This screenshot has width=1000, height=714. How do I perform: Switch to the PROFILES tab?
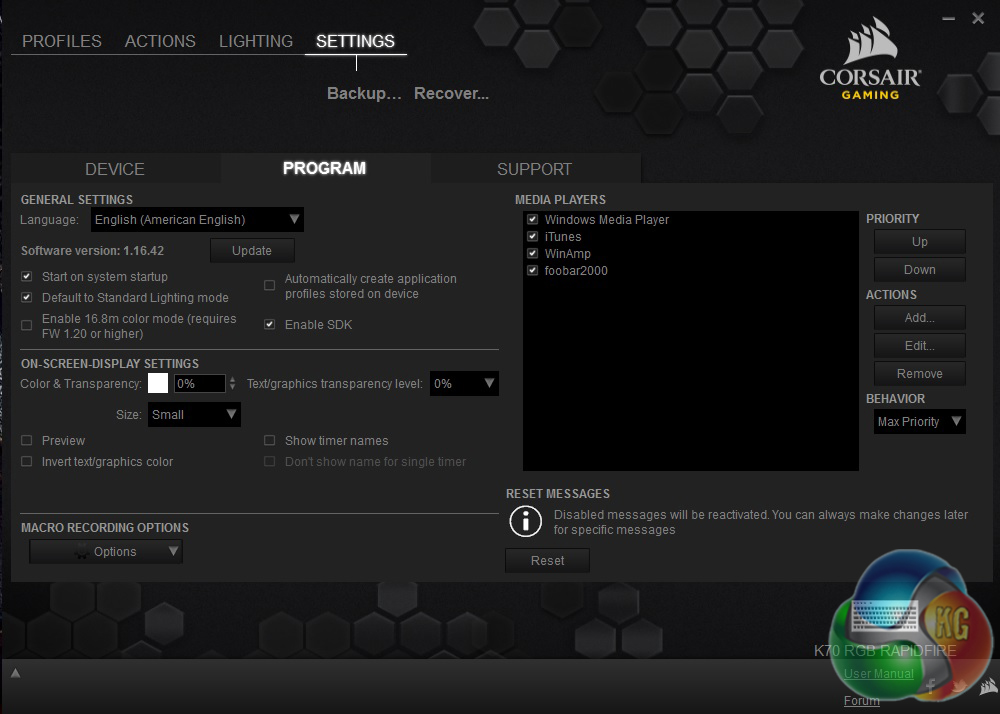click(62, 41)
